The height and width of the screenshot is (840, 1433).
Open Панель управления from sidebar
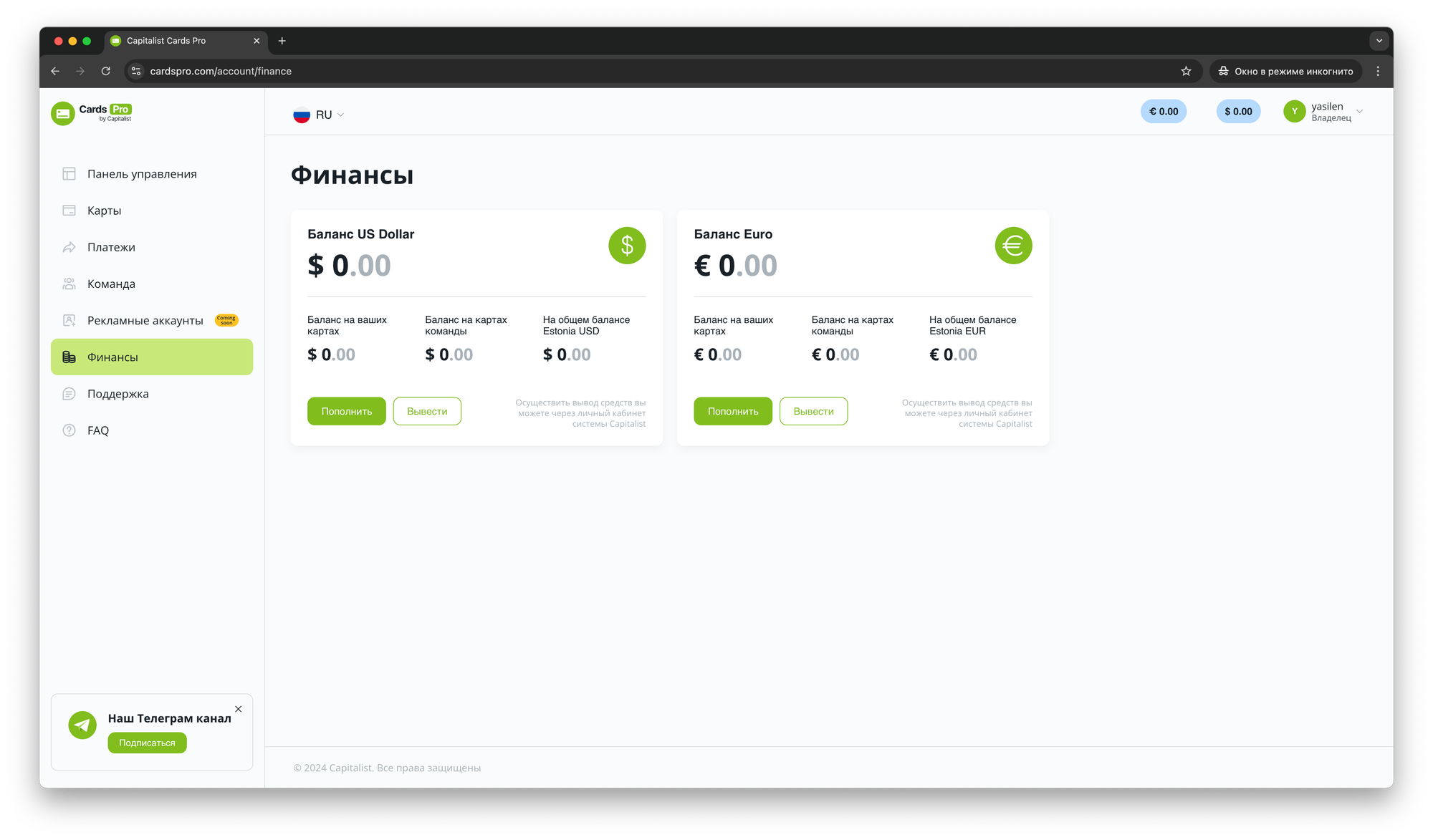pos(142,174)
